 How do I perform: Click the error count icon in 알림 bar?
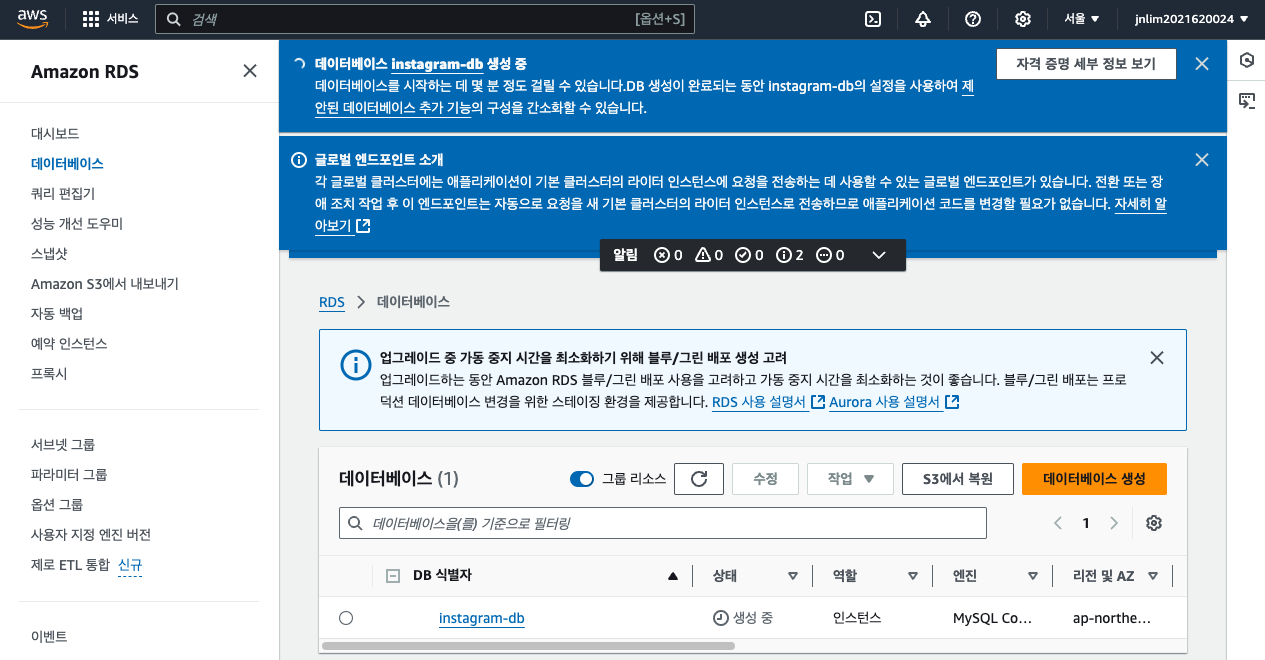point(661,255)
